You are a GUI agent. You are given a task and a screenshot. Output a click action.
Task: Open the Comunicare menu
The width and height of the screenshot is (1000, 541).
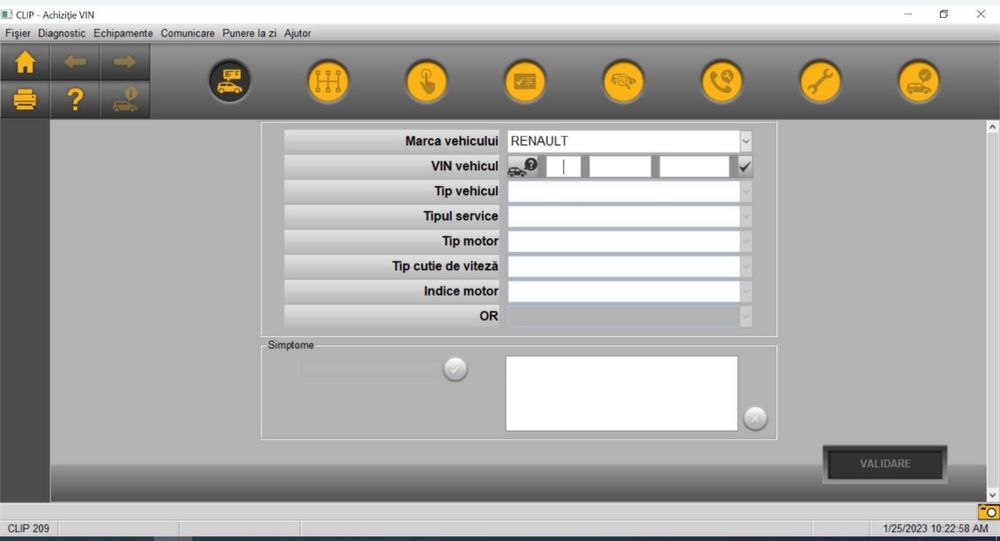click(188, 33)
